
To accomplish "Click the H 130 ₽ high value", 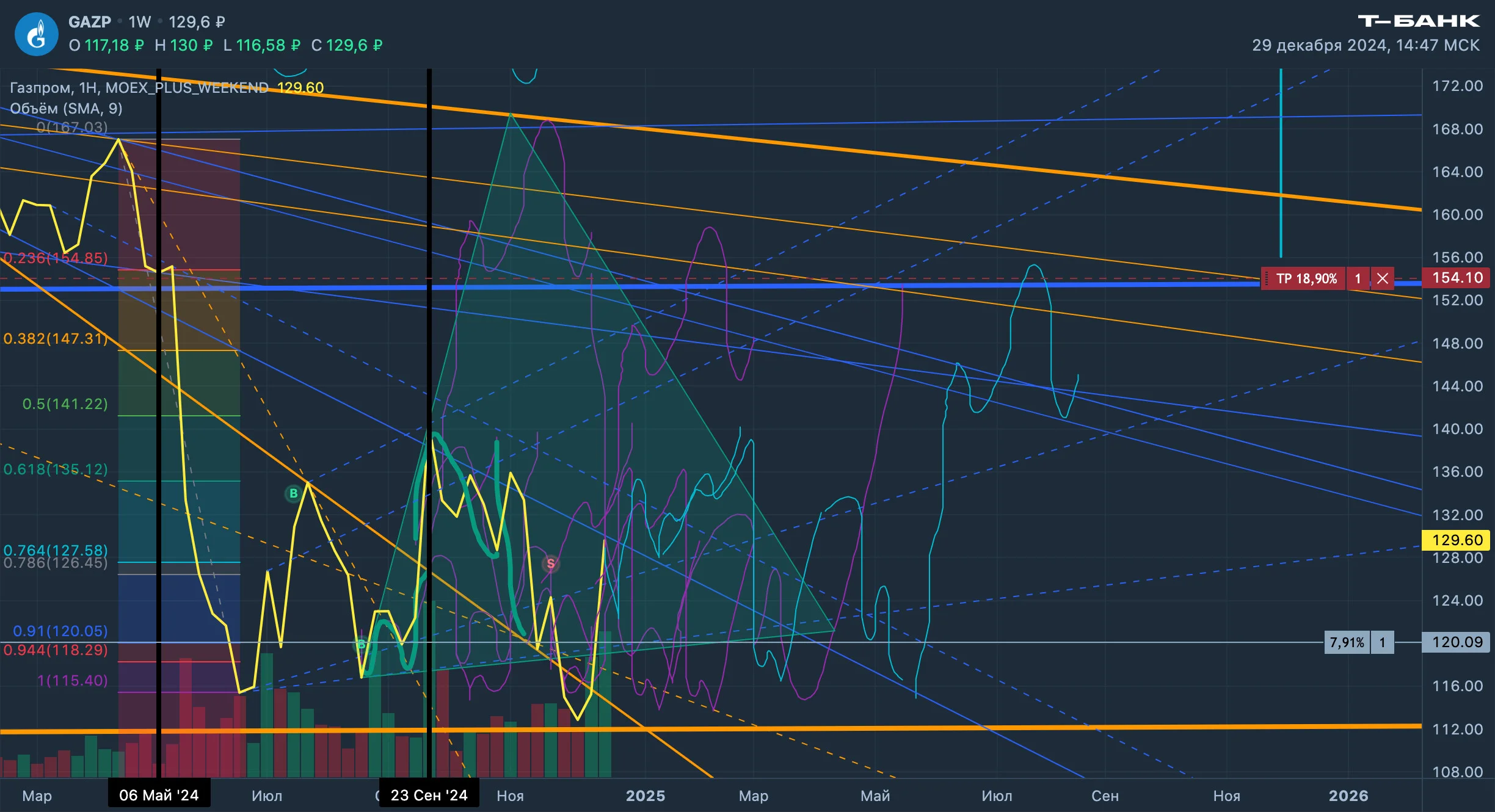I will point(184,45).
